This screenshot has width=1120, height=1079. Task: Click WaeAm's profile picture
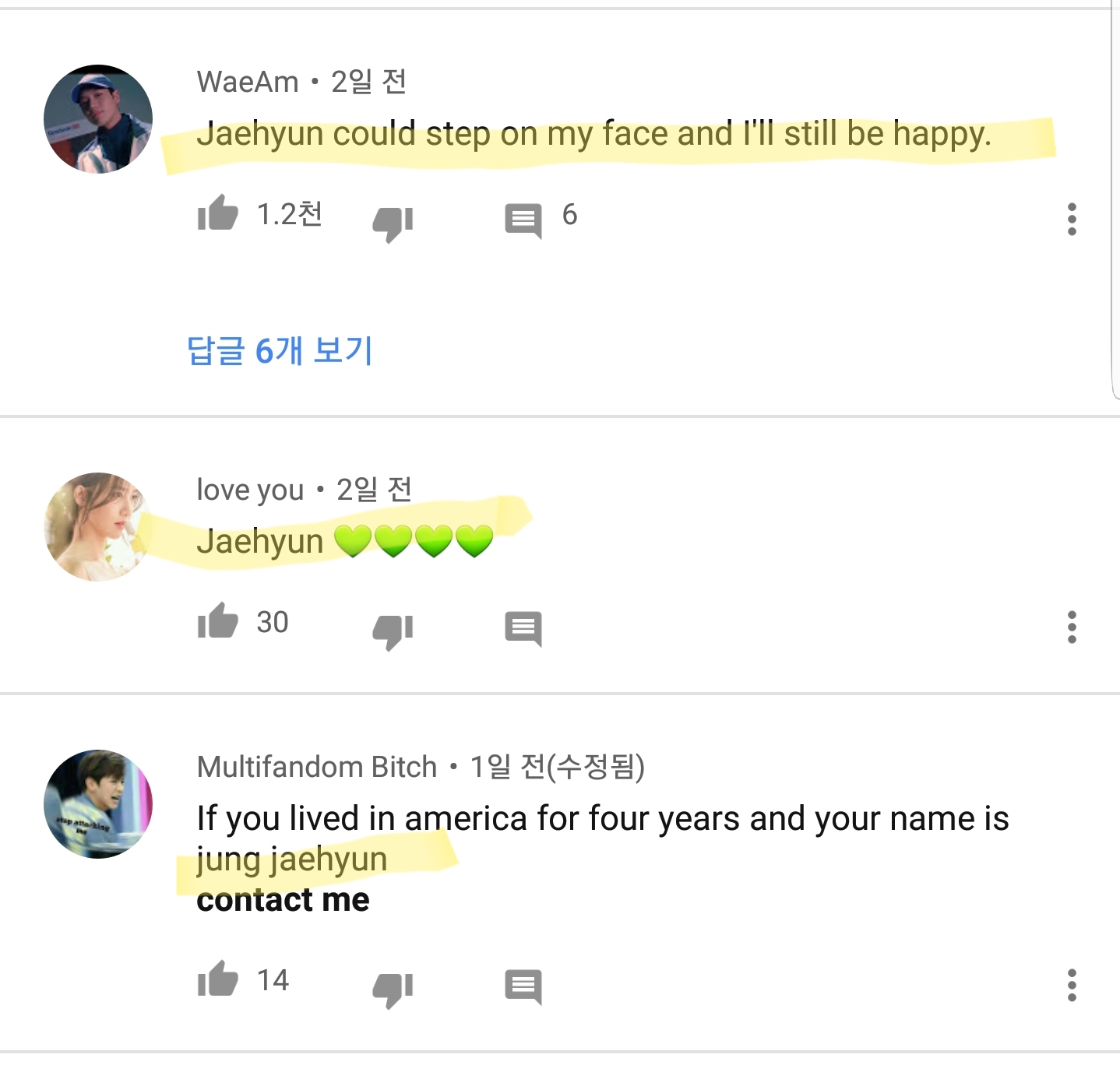pyautogui.click(x=100, y=117)
